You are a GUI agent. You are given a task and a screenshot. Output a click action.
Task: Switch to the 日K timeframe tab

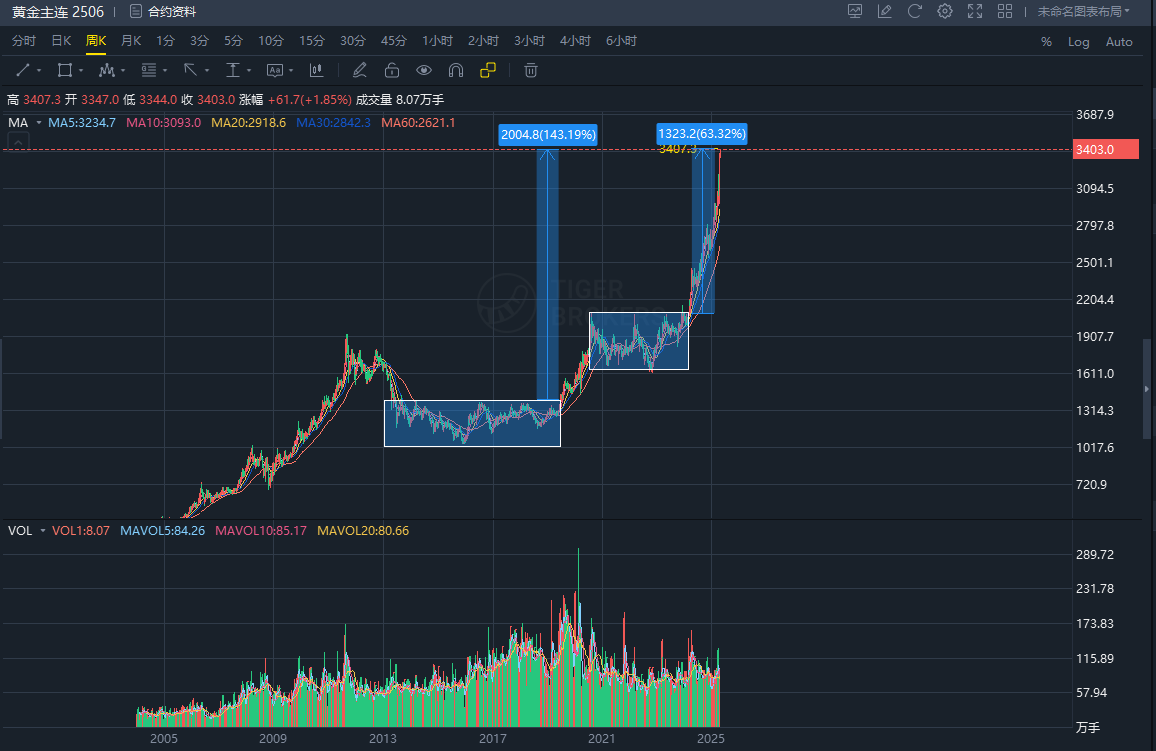pos(61,41)
